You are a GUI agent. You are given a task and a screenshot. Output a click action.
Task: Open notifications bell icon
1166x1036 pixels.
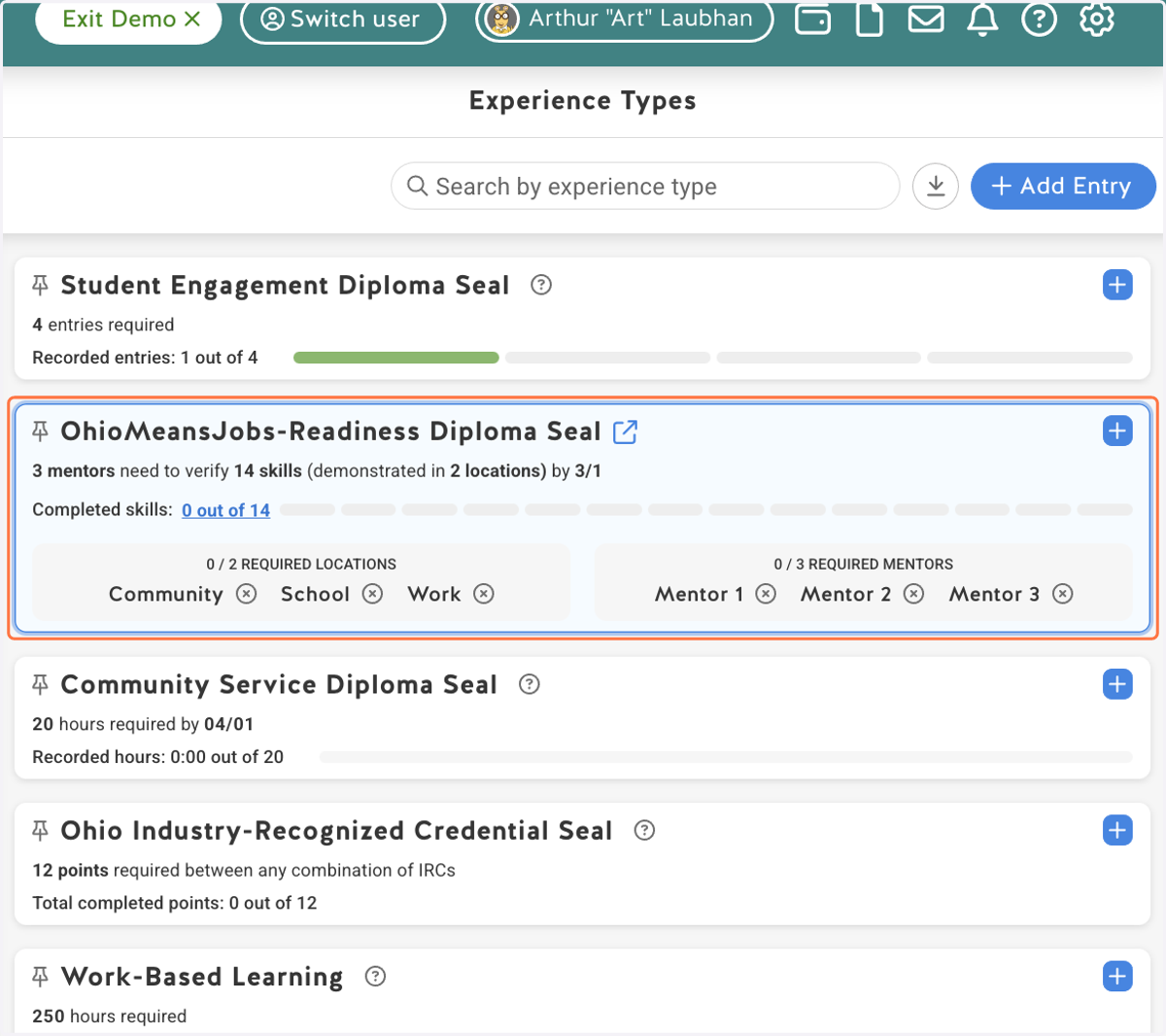click(x=982, y=19)
